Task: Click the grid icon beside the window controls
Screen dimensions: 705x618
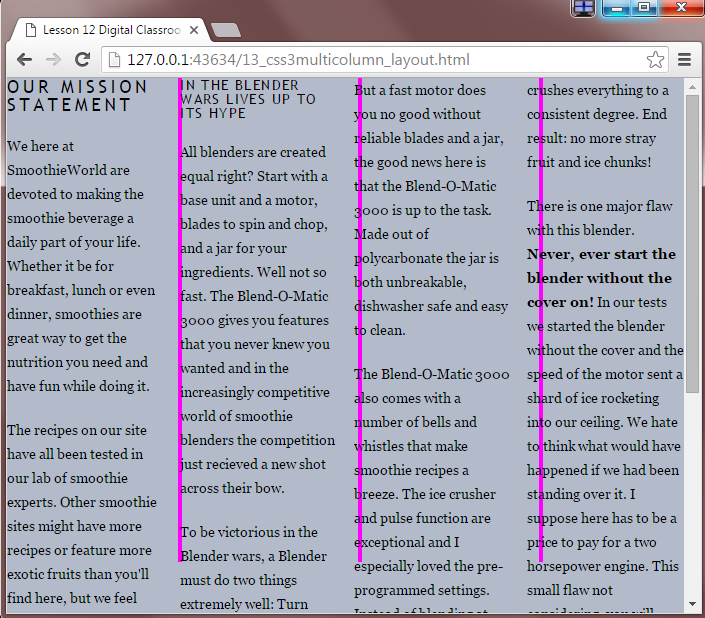Action: point(583,9)
